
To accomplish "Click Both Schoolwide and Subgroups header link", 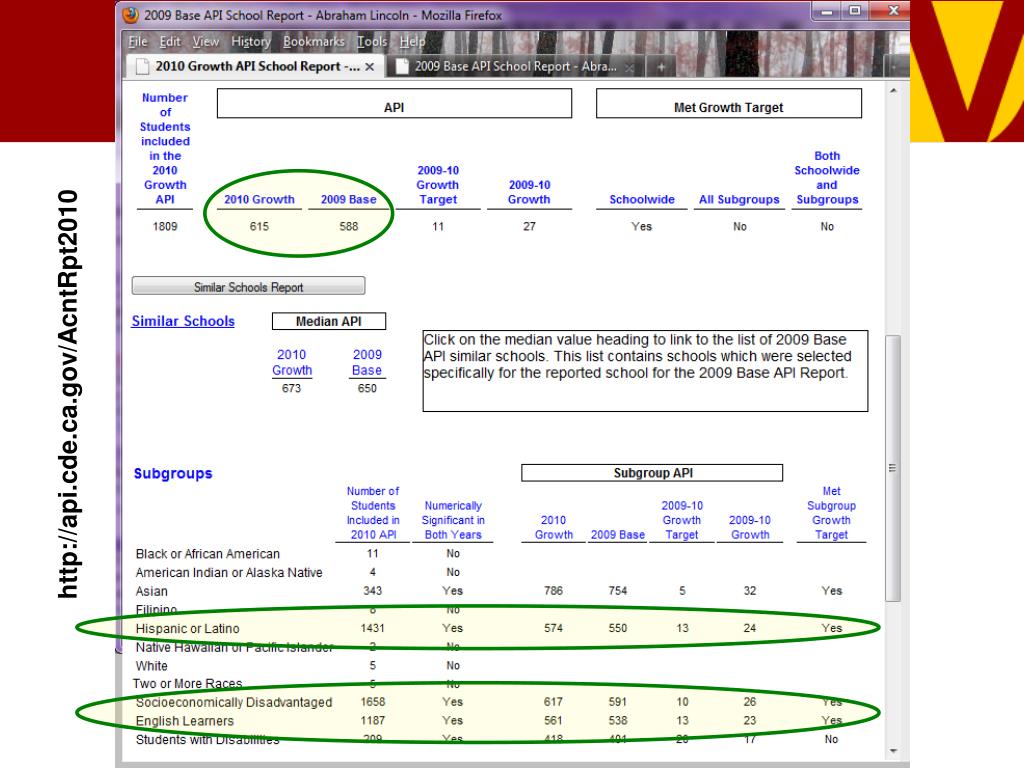I will 827,178.
